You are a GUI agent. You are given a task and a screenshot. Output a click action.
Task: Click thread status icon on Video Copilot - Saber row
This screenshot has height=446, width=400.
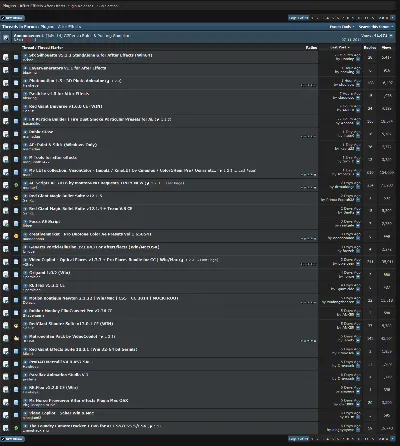pyautogui.click(x=6, y=415)
